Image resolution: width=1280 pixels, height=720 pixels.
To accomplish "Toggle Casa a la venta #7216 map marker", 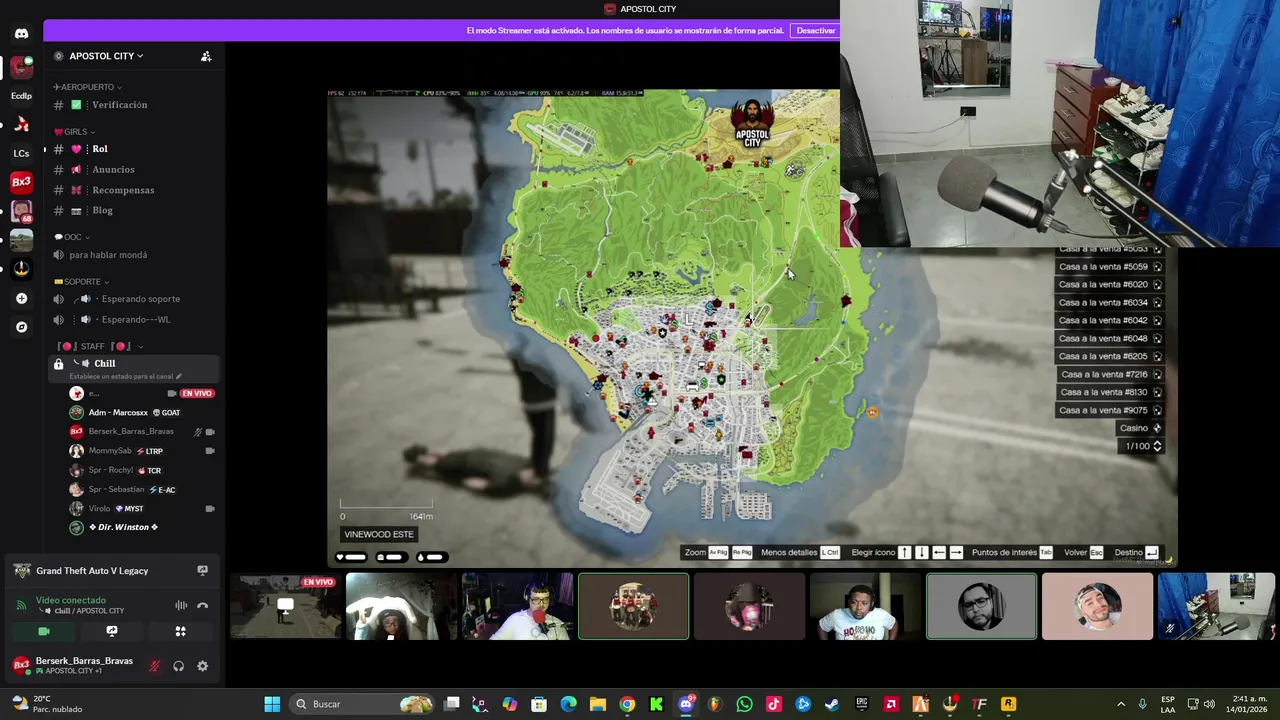I will coord(1110,375).
